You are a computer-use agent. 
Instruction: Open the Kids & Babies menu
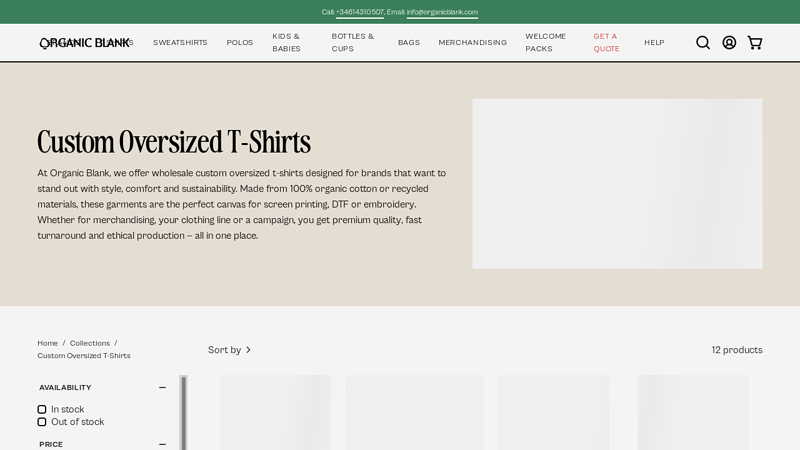point(286,42)
